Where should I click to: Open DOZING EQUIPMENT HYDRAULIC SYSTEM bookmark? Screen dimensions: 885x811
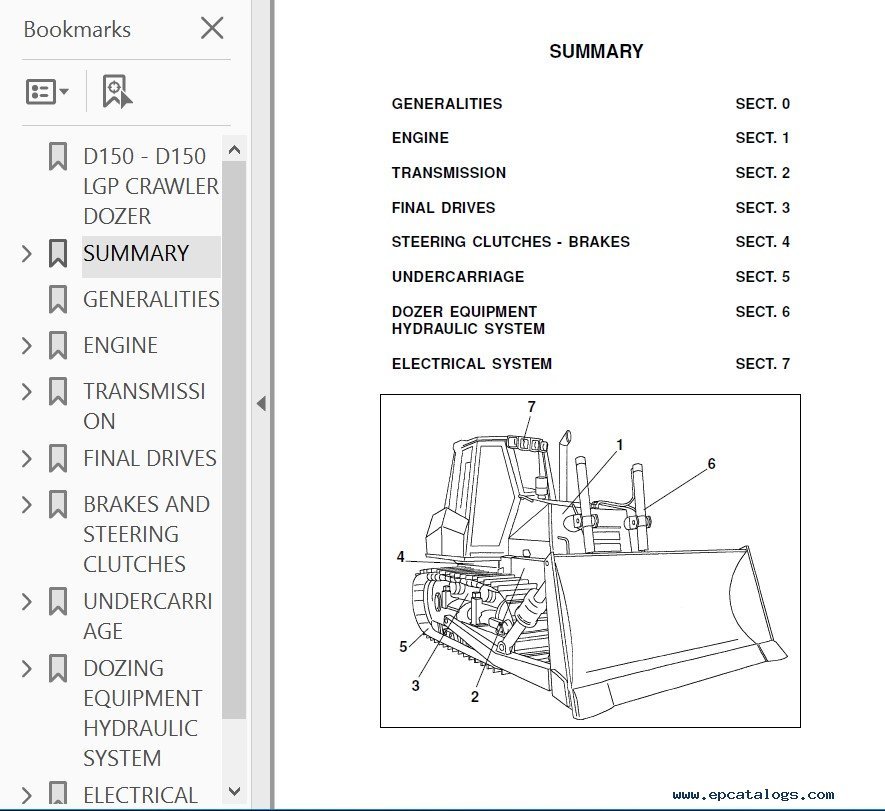pyautogui.click(x=142, y=713)
